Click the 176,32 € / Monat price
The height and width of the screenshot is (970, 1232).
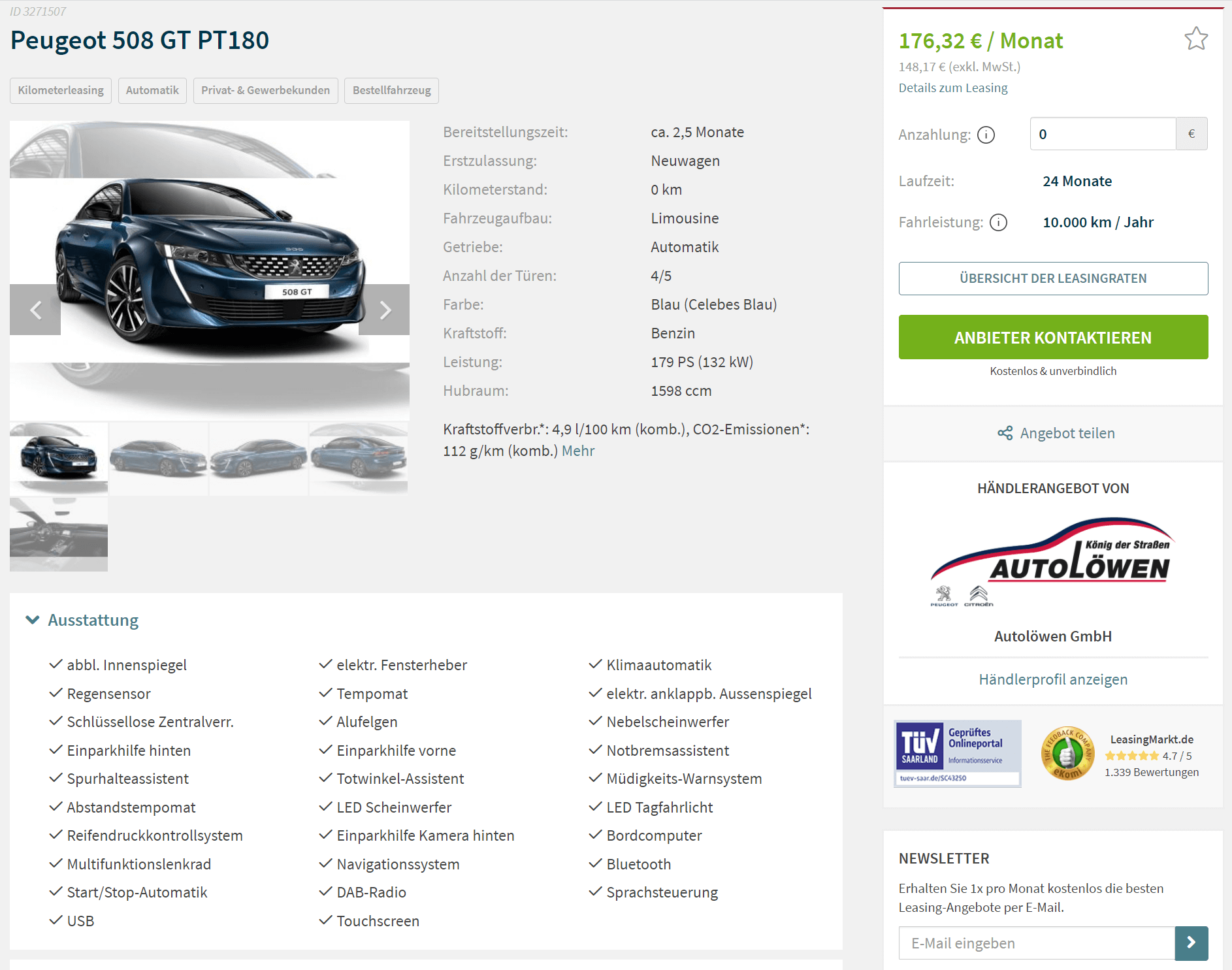[981, 40]
